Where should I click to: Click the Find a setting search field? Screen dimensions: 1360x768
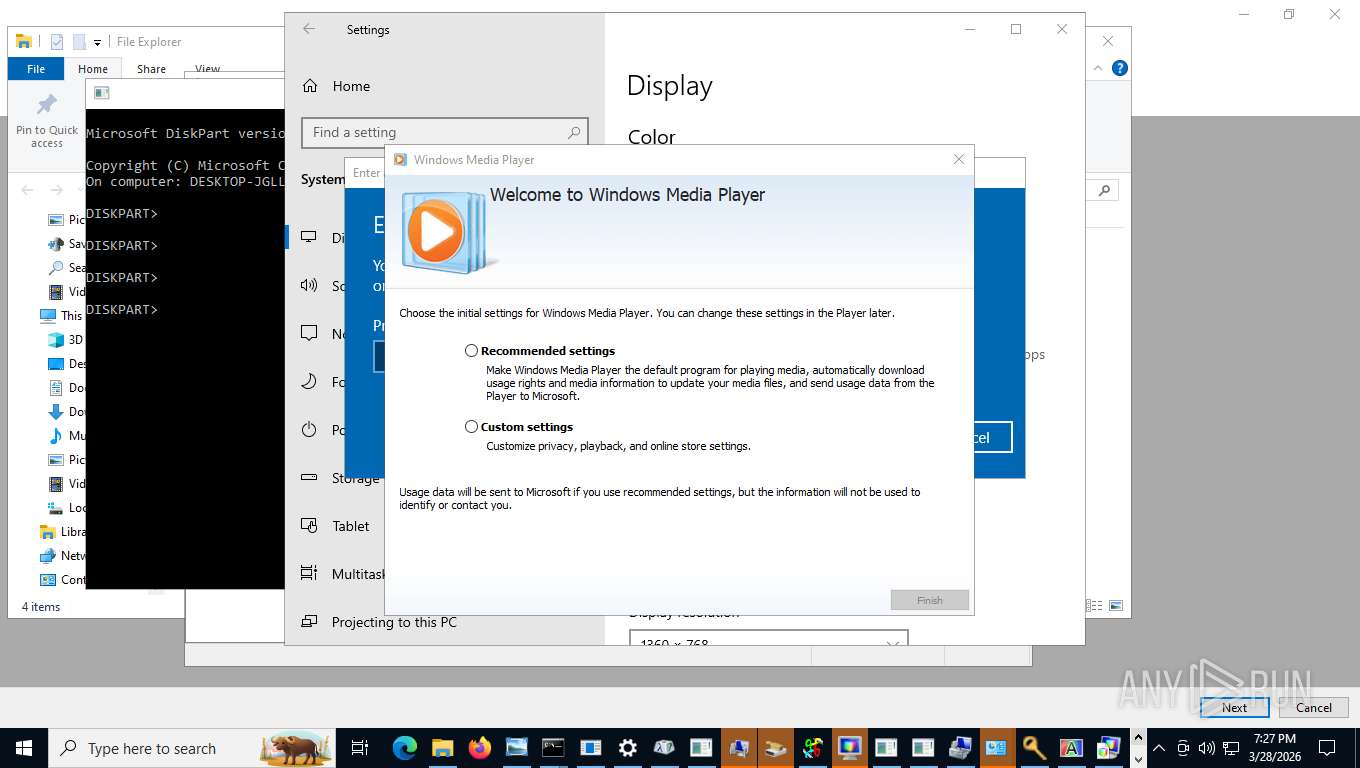[x=445, y=132]
